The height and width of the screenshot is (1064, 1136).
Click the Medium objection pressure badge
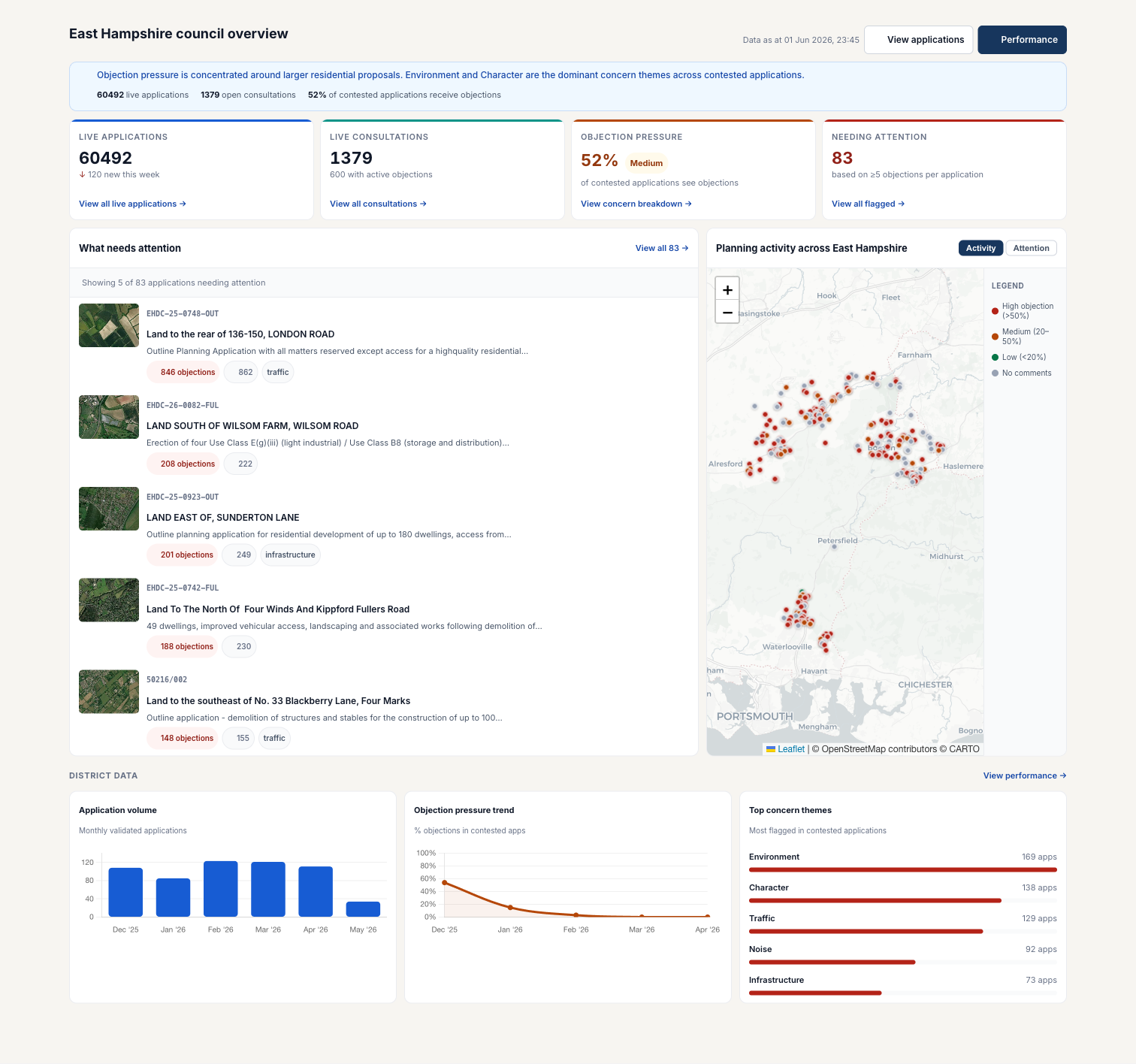tap(646, 163)
